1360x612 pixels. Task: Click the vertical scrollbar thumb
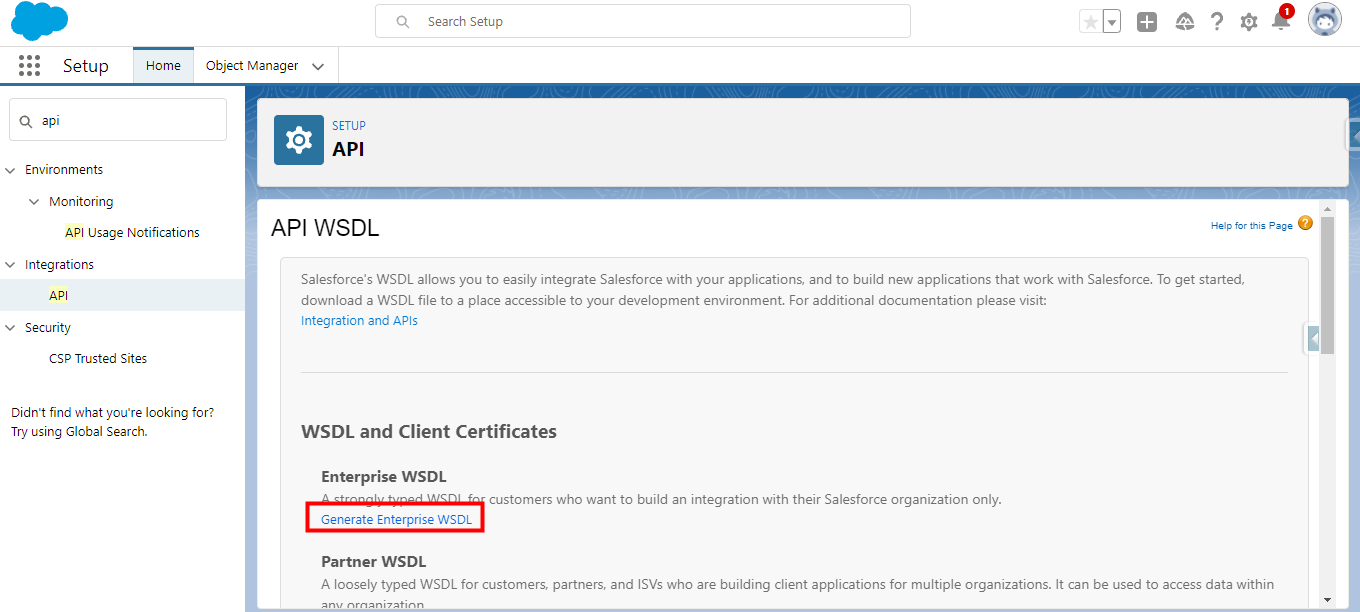tap(1327, 285)
